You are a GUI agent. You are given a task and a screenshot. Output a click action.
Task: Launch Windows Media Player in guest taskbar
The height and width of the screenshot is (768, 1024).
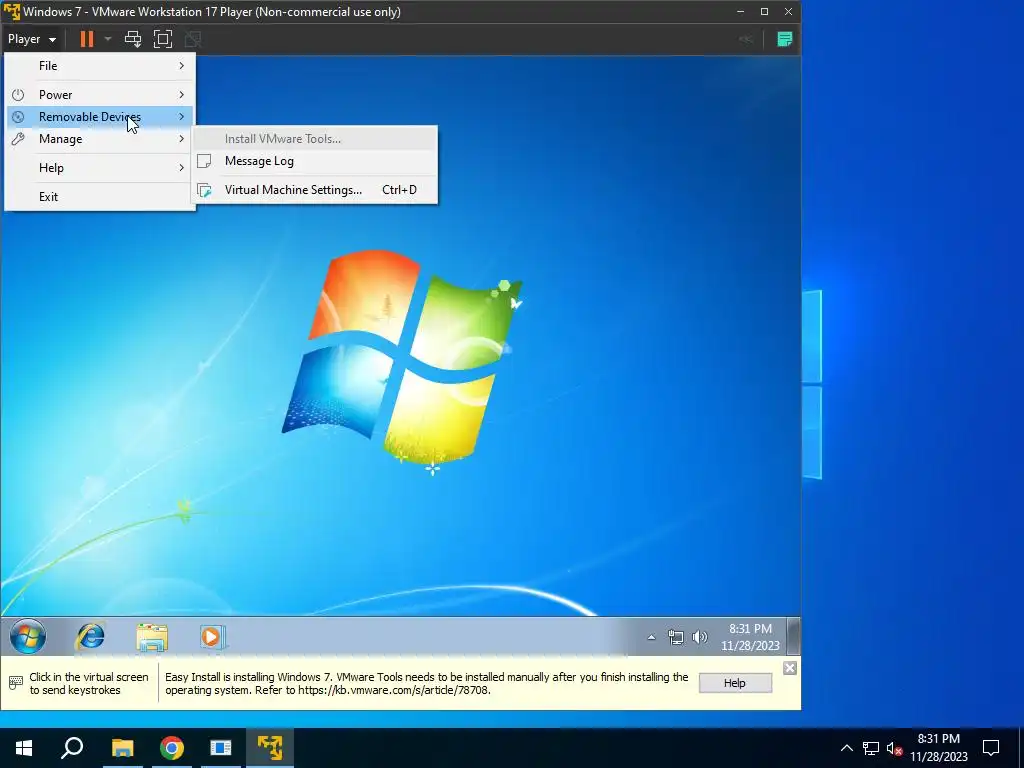(212, 637)
